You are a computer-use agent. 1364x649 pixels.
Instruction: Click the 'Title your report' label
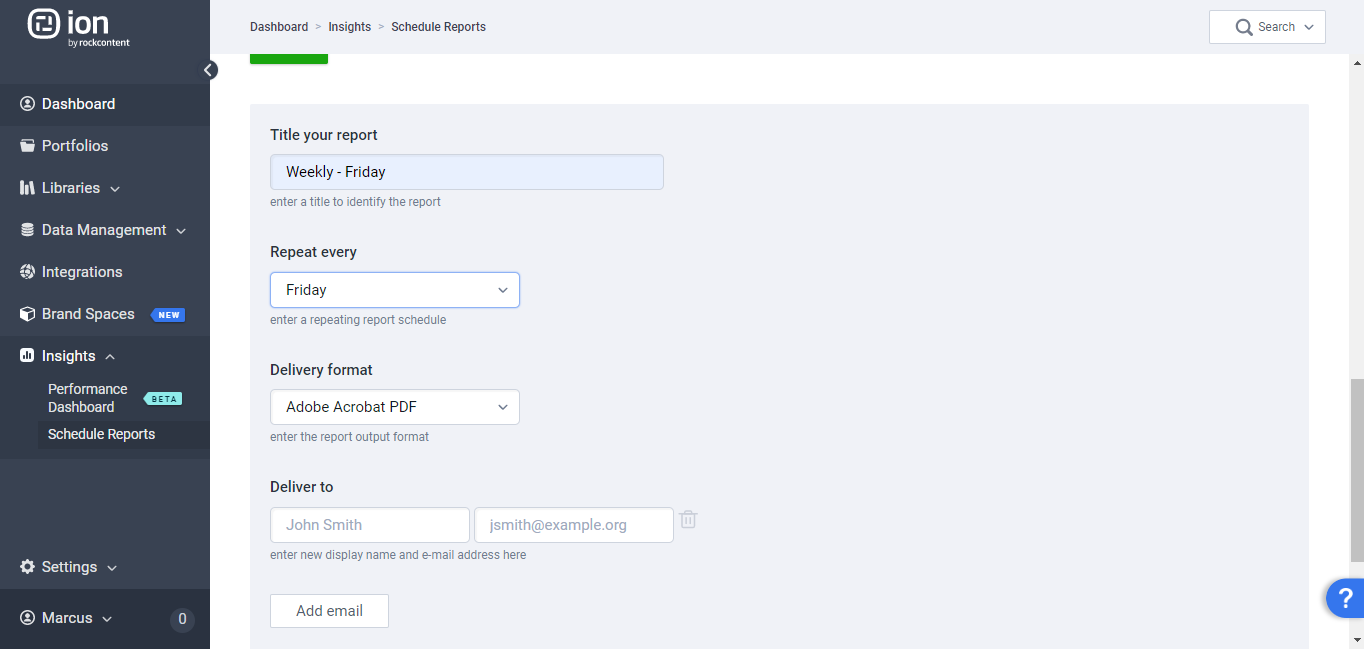324,135
